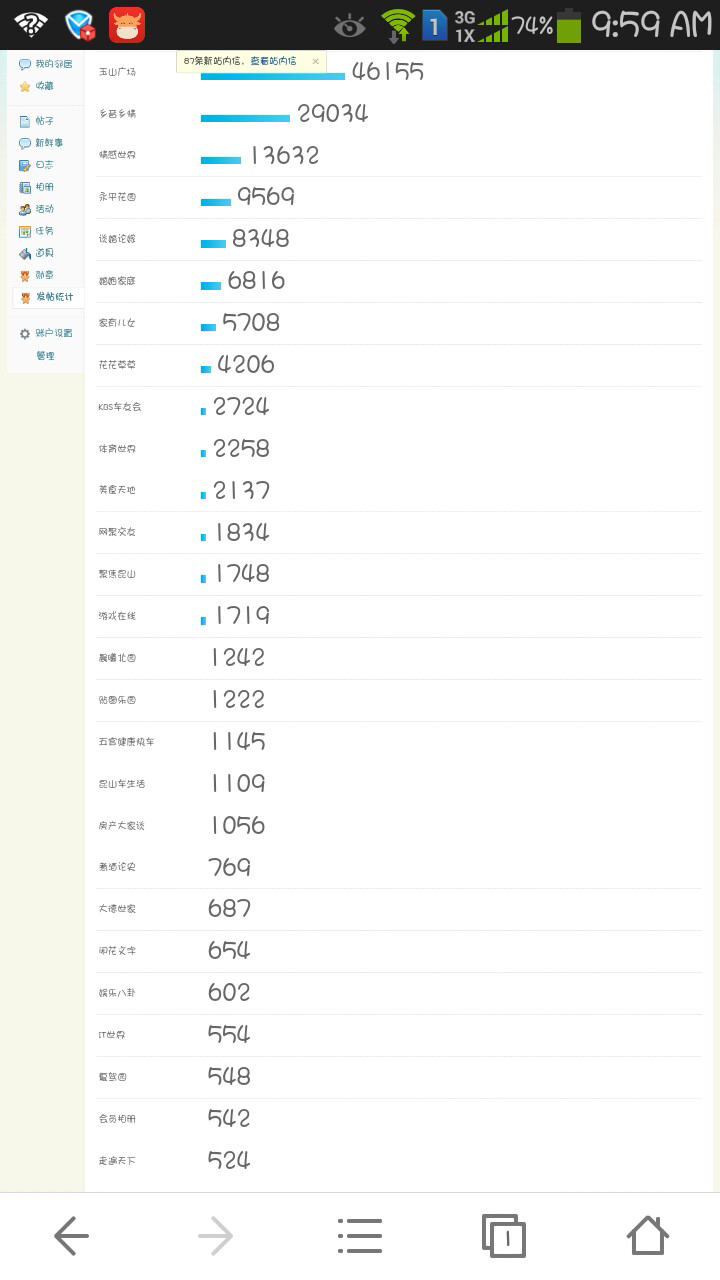Open browser tabs switcher

pyautogui.click(x=503, y=1236)
